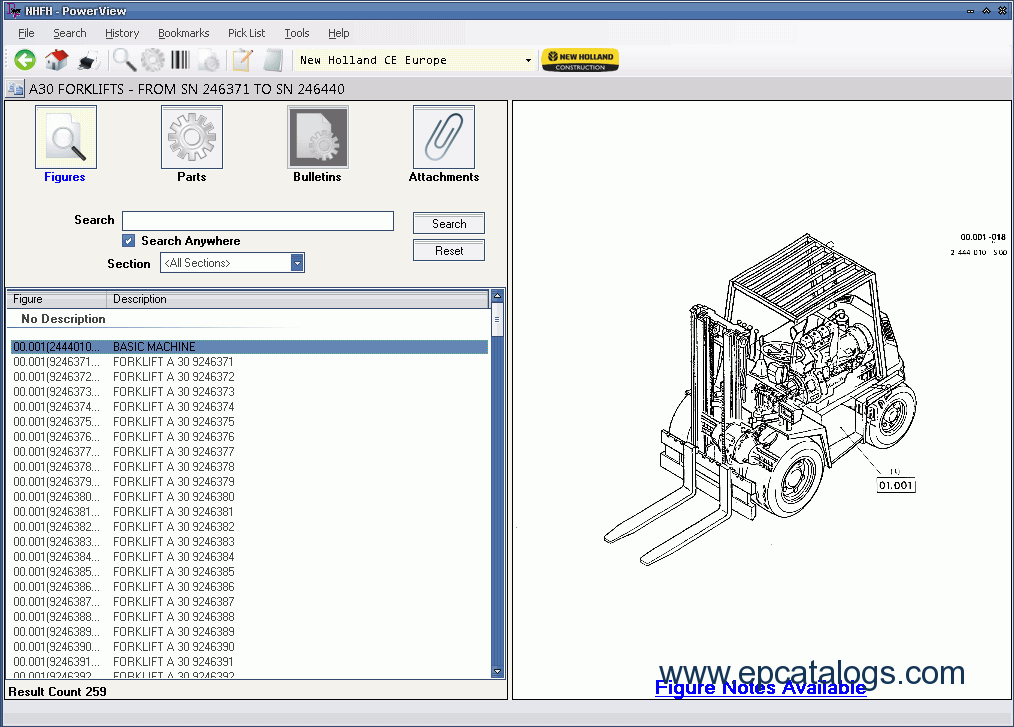Open the Bulletins icon
The height and width of the screenshot is (727, 1014).
tap(318, 137)
